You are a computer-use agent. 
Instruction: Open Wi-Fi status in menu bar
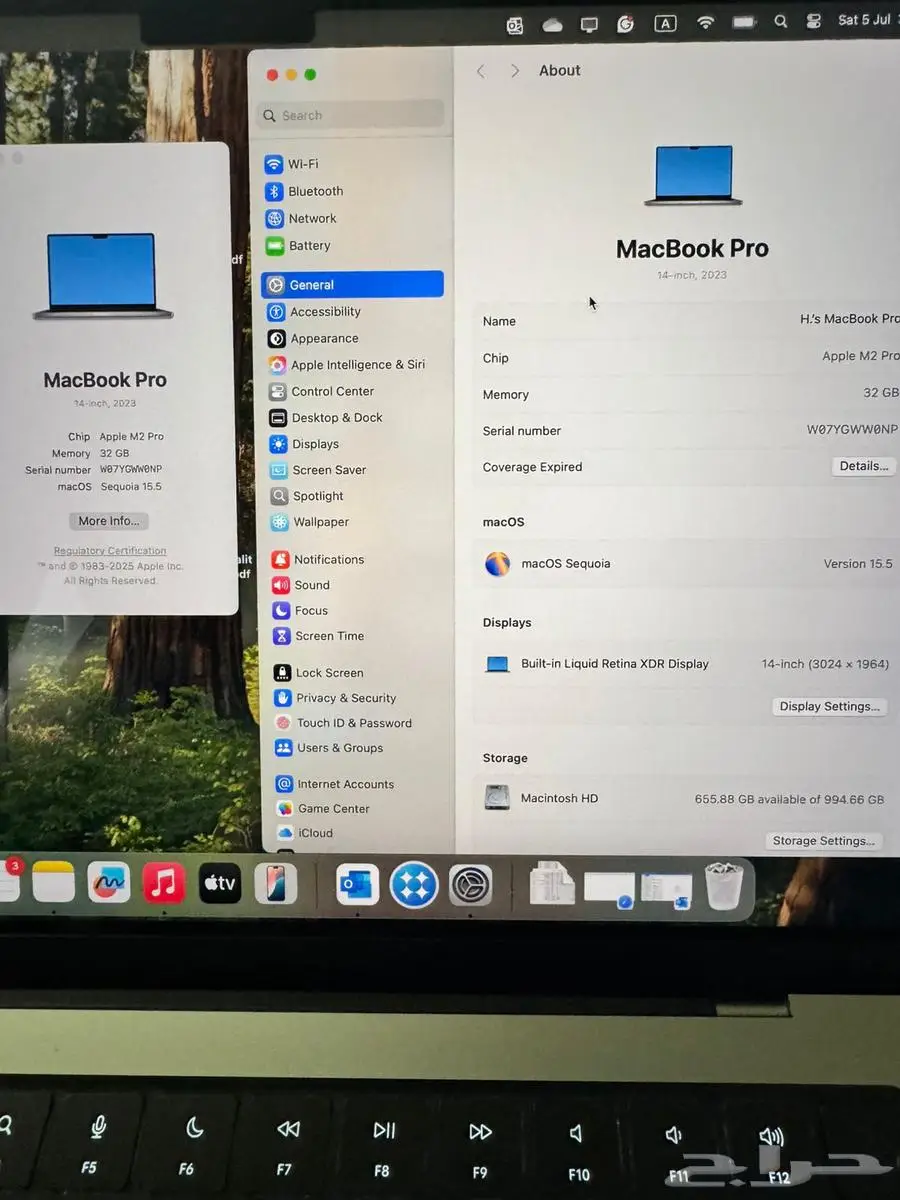coord(706,22)
